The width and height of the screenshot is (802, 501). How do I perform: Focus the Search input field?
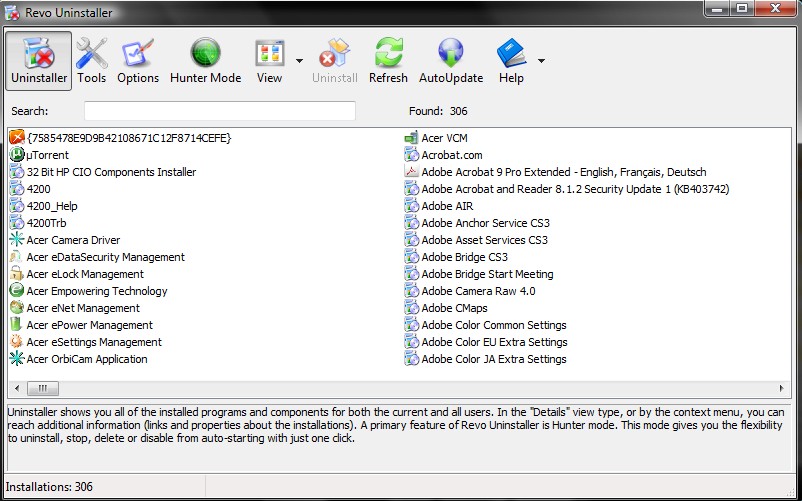coord(220,111)
